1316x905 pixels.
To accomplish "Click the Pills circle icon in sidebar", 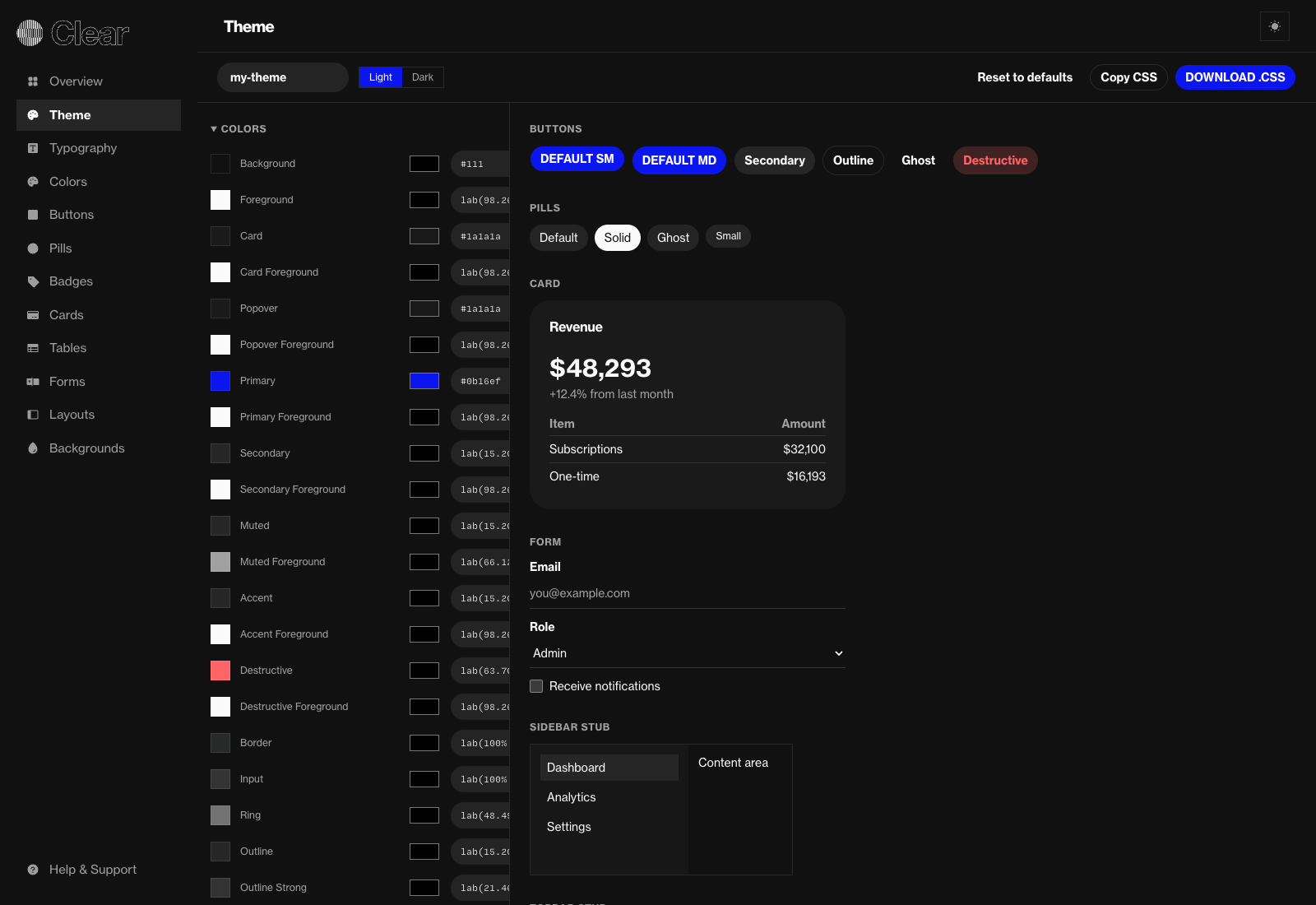I will tap(33, 248).
